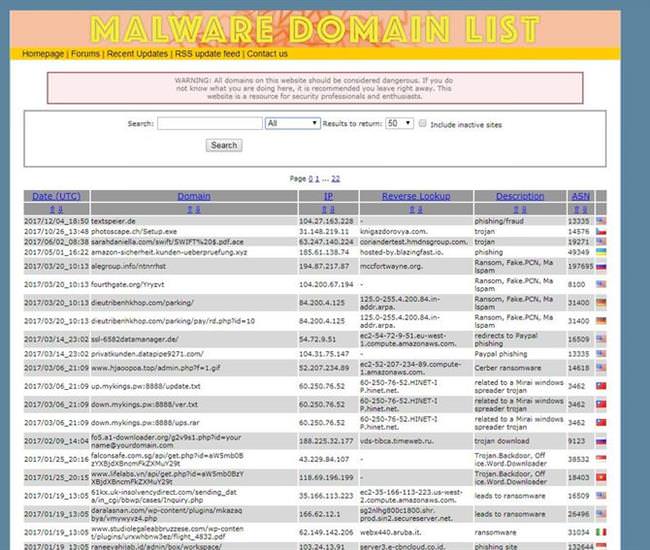Click the Russian flag in alegroup.info row
Image resolution: width=650 pixels, height=550 pixels.
(x=601, y=267)
